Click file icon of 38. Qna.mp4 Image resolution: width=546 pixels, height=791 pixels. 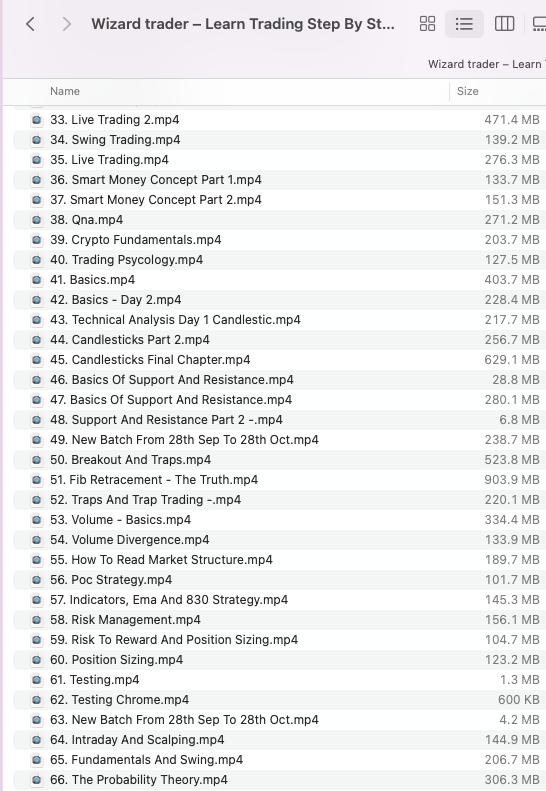36,220
